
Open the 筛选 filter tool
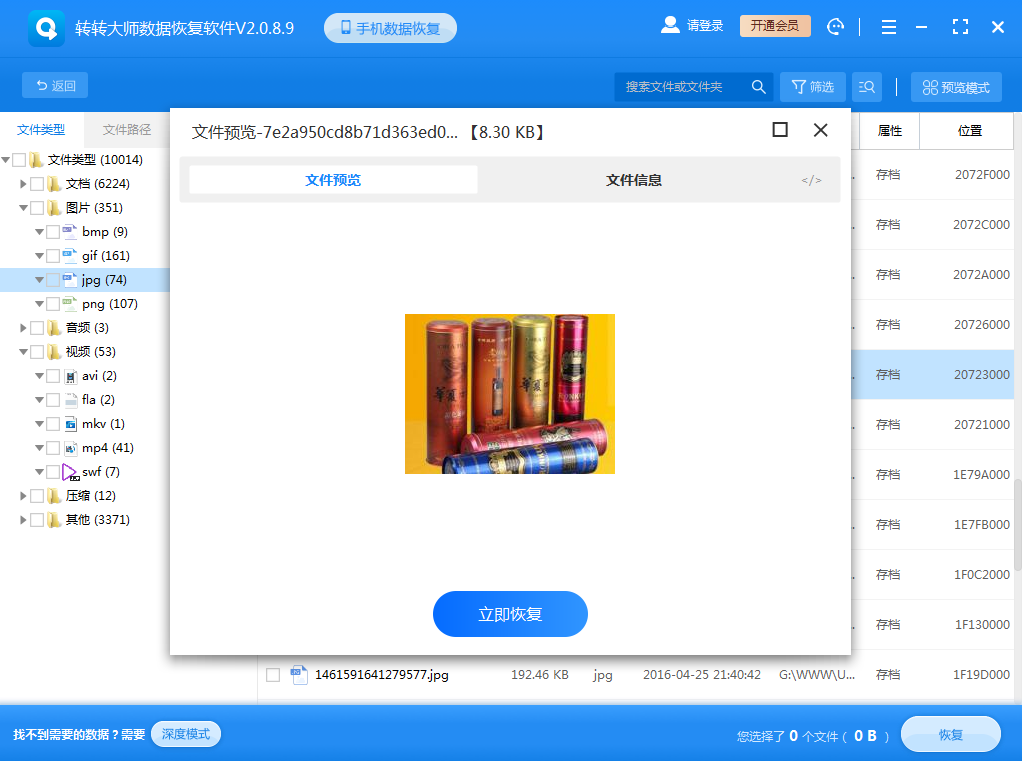tap(812, 86)
